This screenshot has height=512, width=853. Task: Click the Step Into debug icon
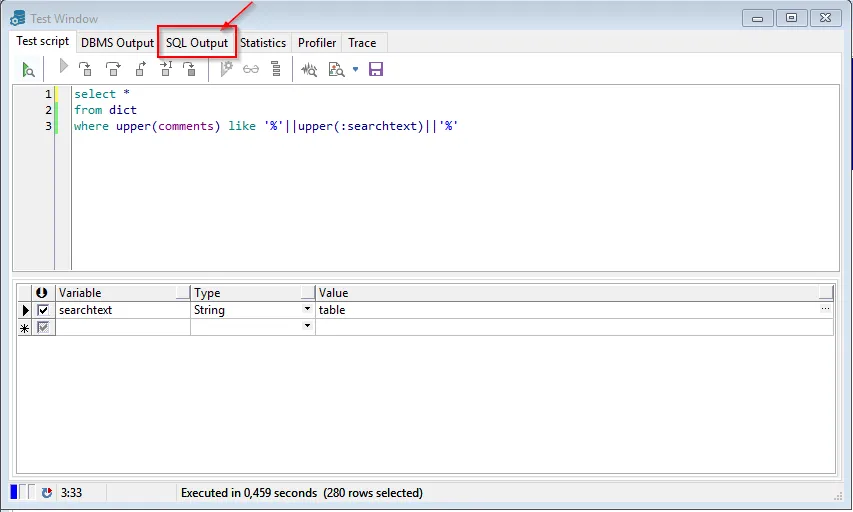click(85, 69)
